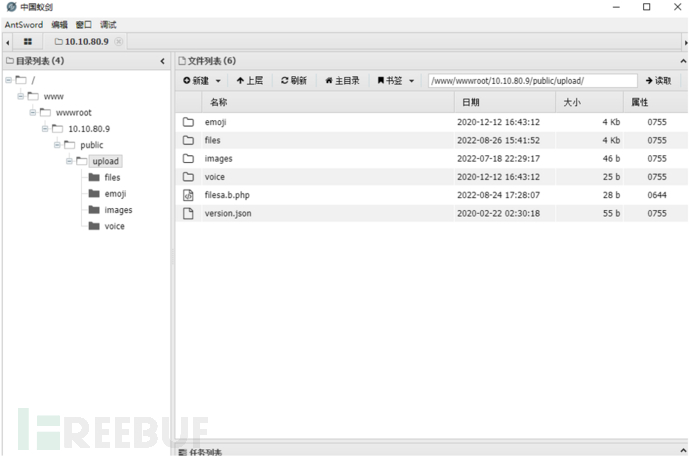Click the 0644 attribute cell
This screenshot has width=690, height=457.
point(657,195)
